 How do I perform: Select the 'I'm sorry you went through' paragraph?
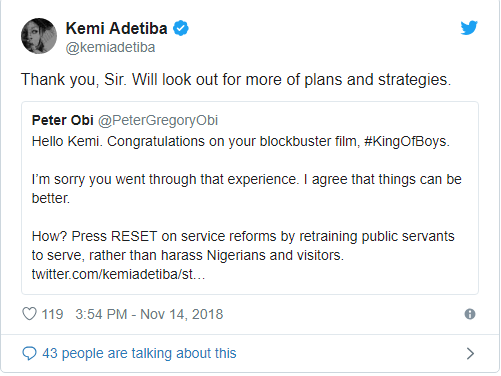click(246, 189)
